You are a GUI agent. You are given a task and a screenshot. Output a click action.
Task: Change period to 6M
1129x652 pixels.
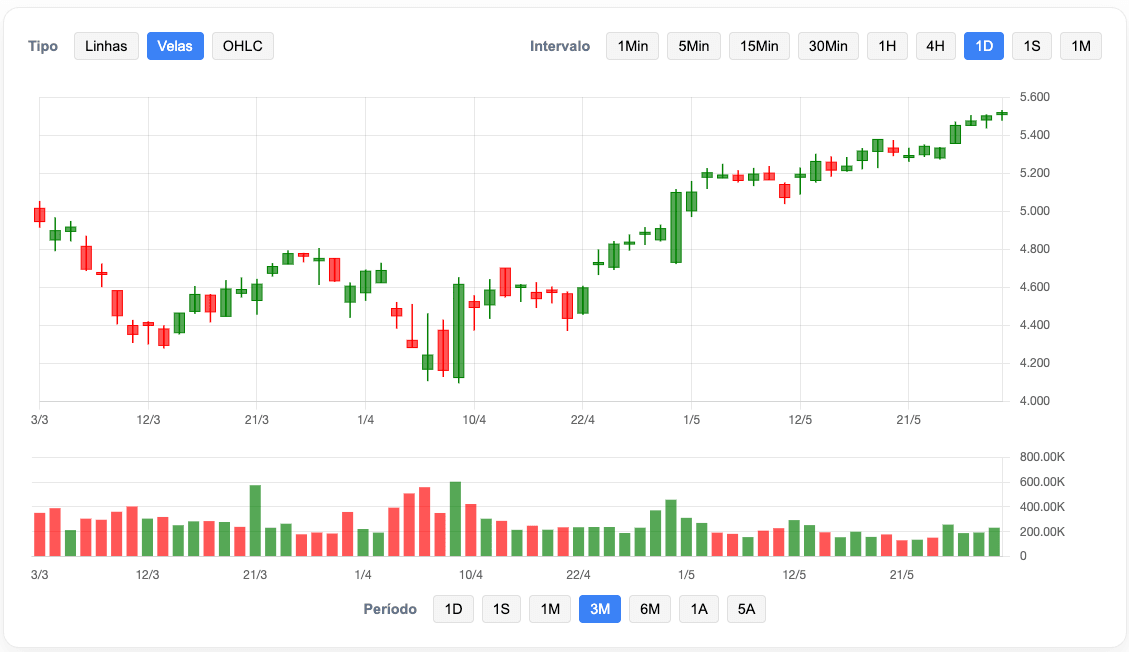(650, 609)
